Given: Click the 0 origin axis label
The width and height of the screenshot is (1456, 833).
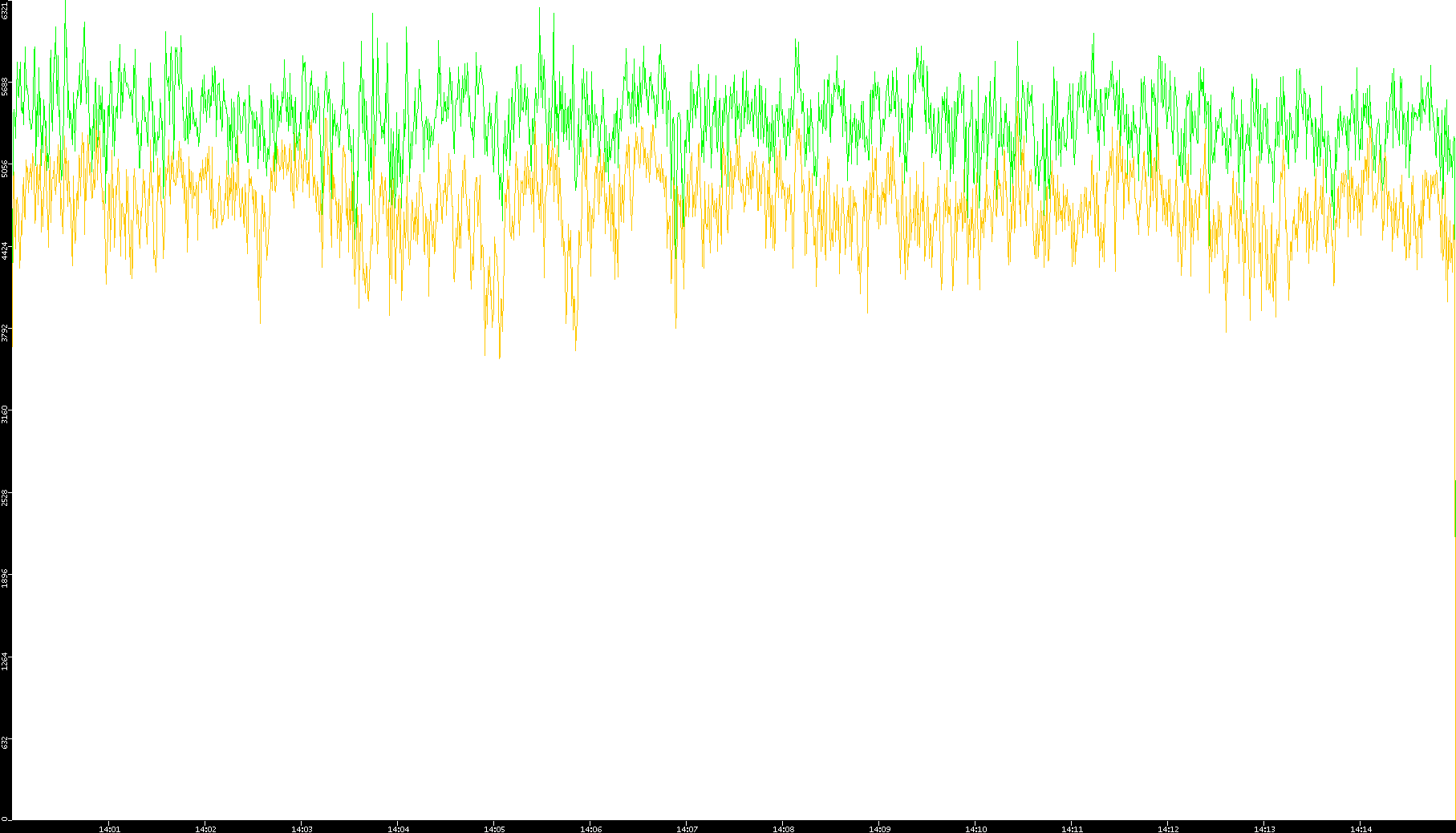Looking at the screenshot, I should (x=5, y=819).
